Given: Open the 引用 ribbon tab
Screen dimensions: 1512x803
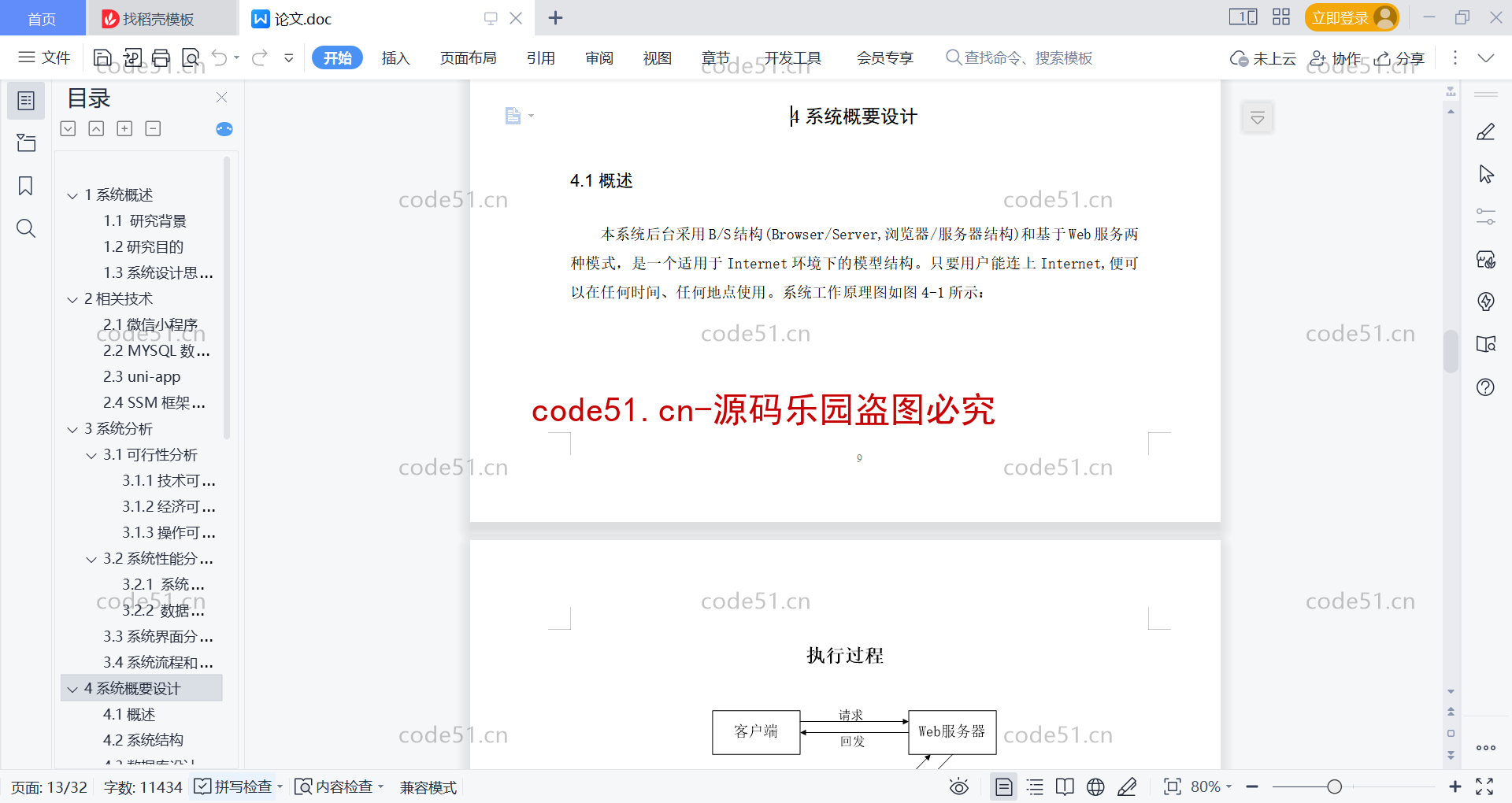Looking at the screenshot, I should click(x=541, y=58).
